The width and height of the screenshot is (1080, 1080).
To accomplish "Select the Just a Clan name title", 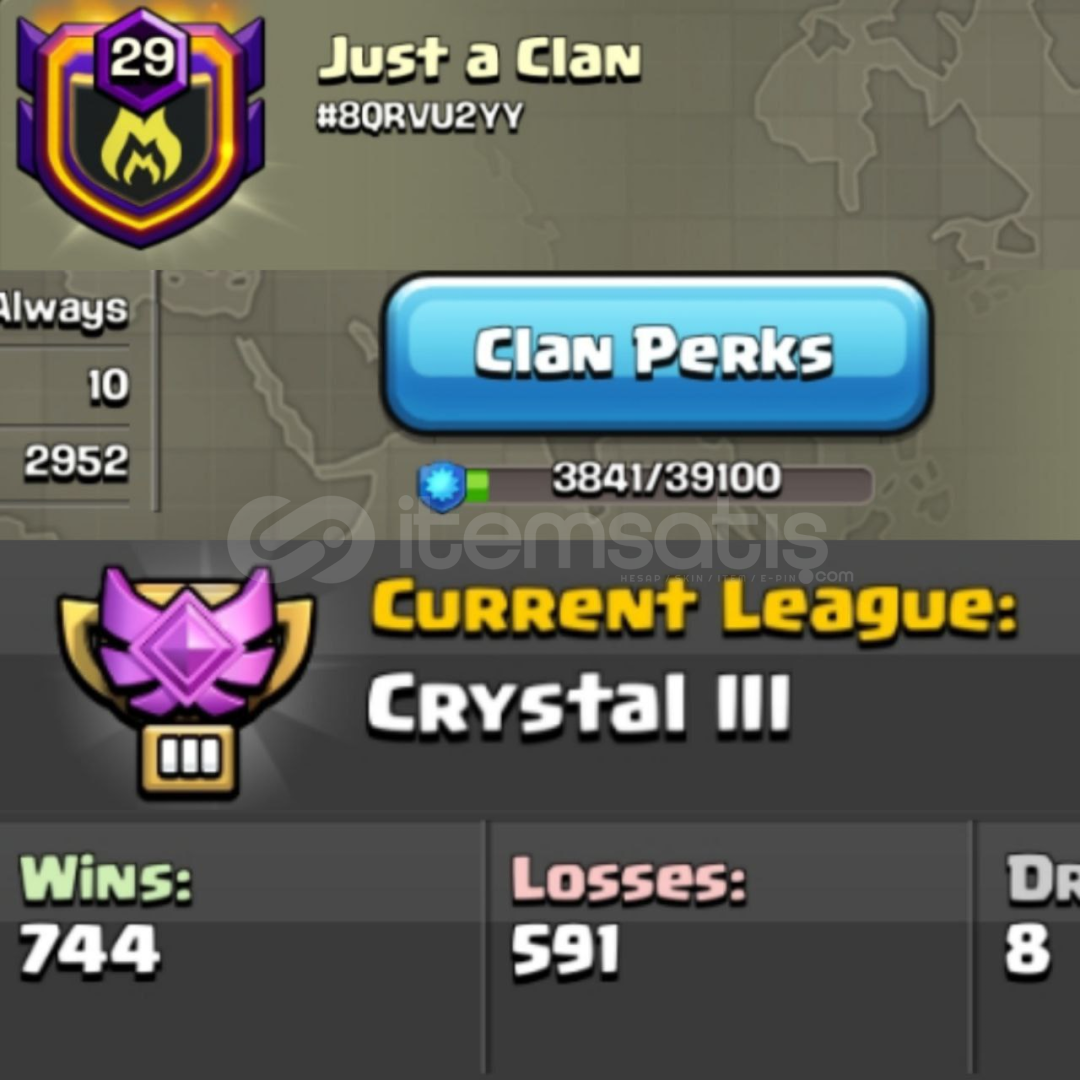I will [x=479, y=58].
